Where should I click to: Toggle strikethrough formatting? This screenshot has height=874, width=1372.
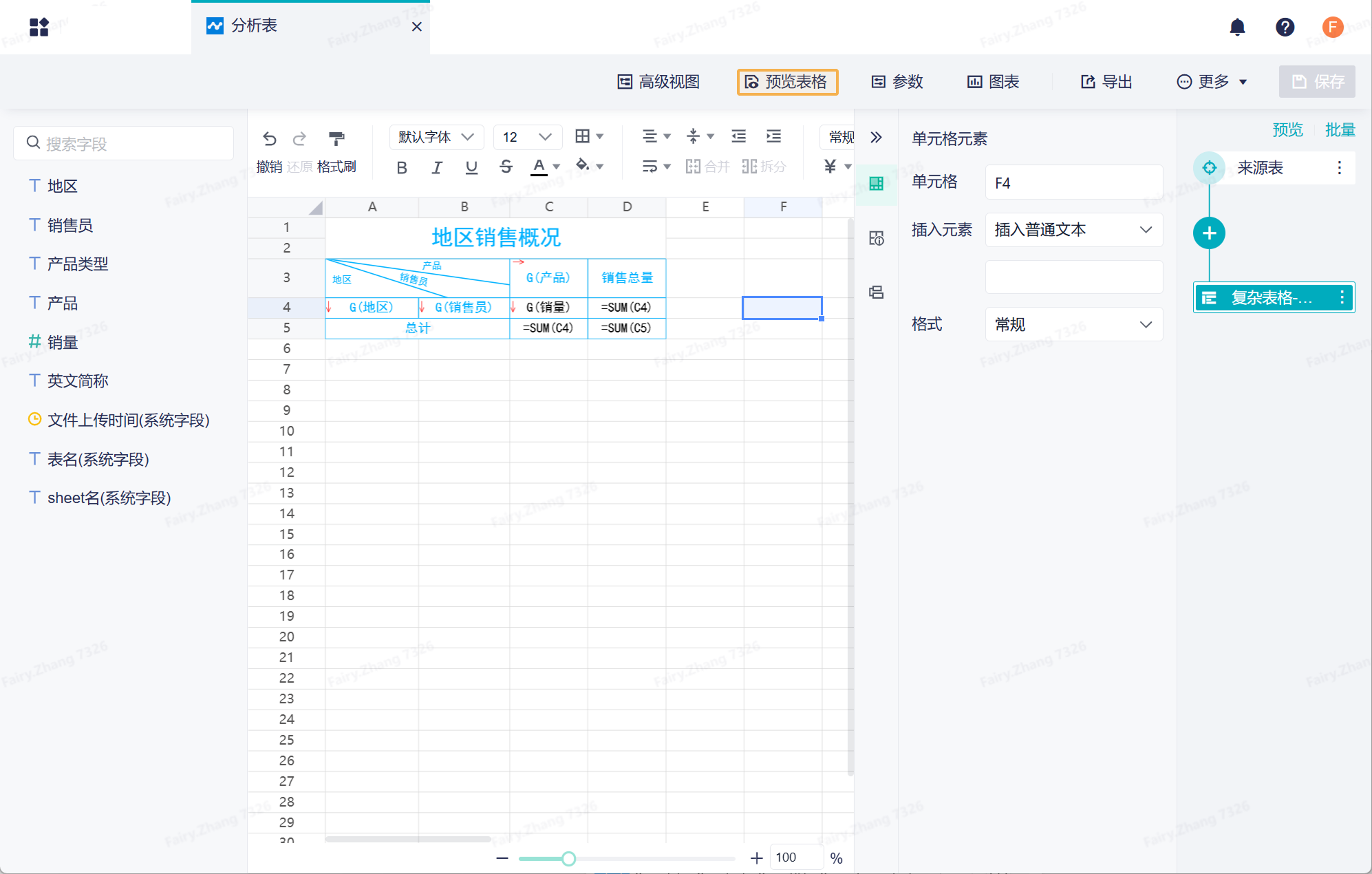(506, 167)
